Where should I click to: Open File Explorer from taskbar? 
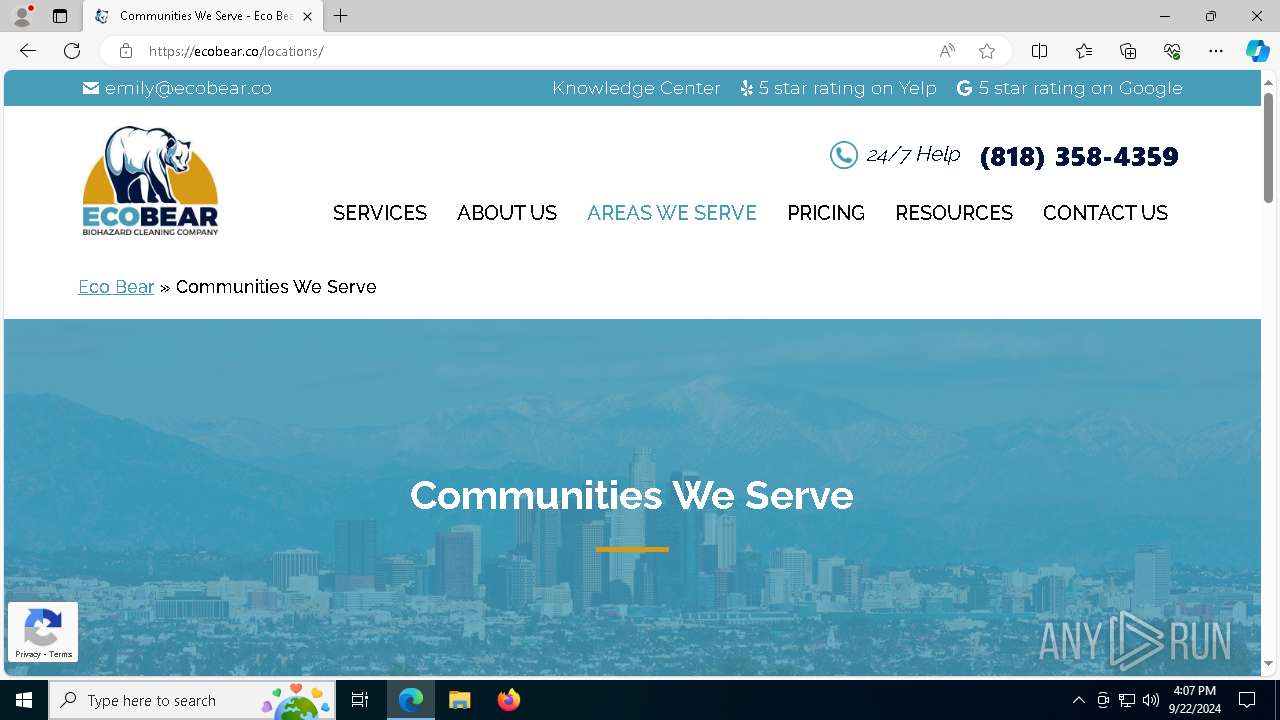tap(459, 700)
